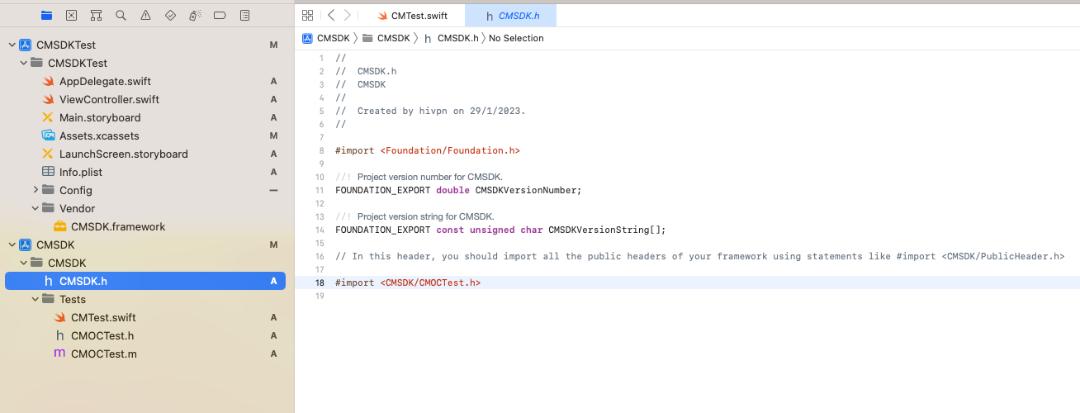Screen dimensions: 1080x413
Task: Click the plist table icon of Info.plist
Action: (x=48, y=172)
